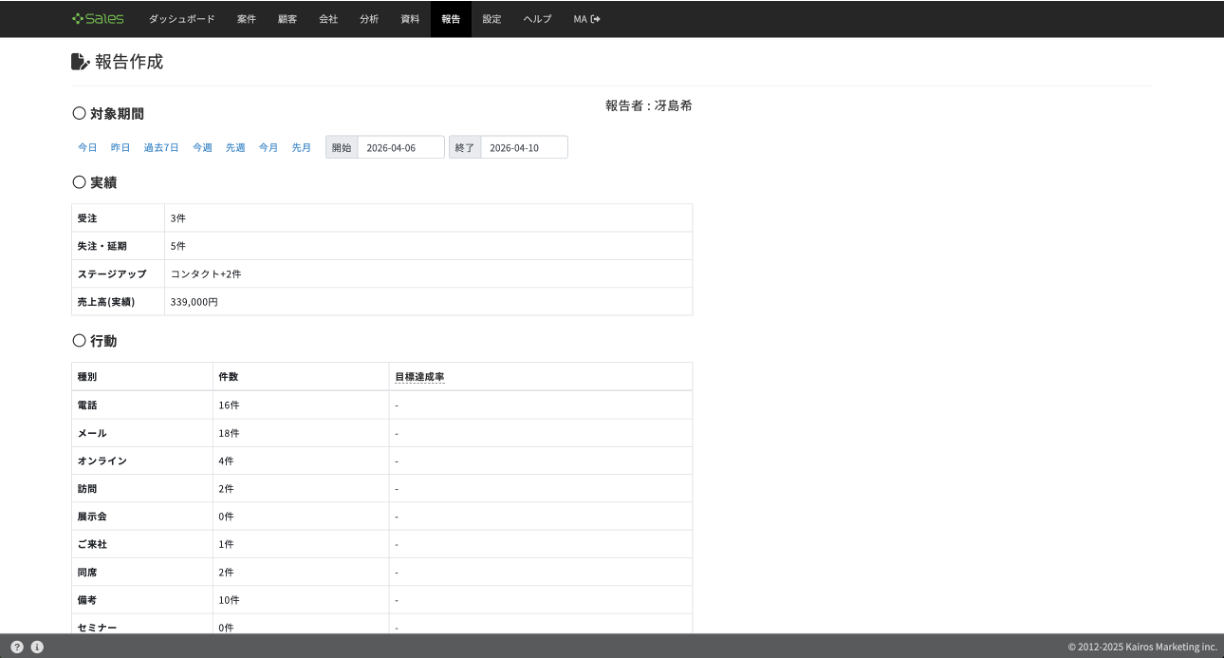Image resolution: width=1224 pixels, height=658 pixels.
Task: Go to the 案件 page
Action: (246, 19)
